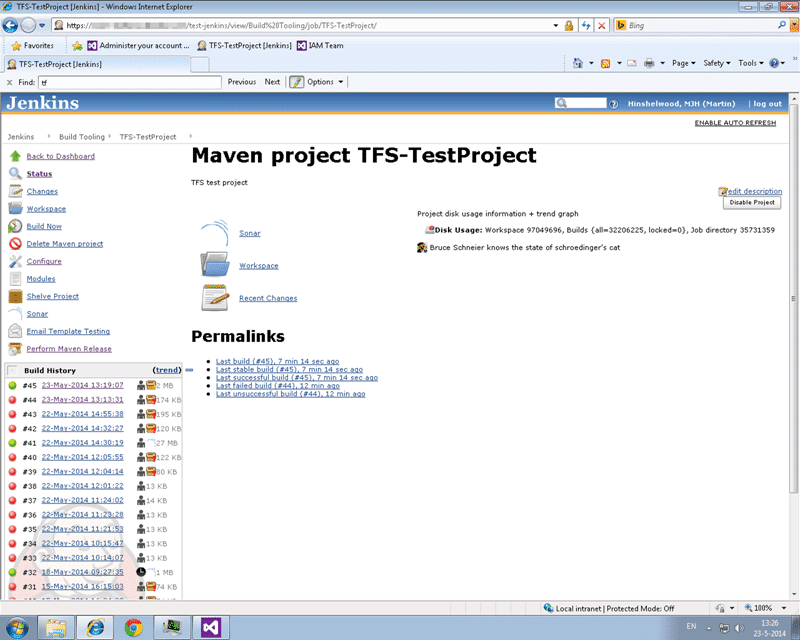Image resolution: width=800 pixels, height=640 pixels.
Task: Open TFS-TestProject [Jenkins] favorite link
Action: [x=244, y=45]
